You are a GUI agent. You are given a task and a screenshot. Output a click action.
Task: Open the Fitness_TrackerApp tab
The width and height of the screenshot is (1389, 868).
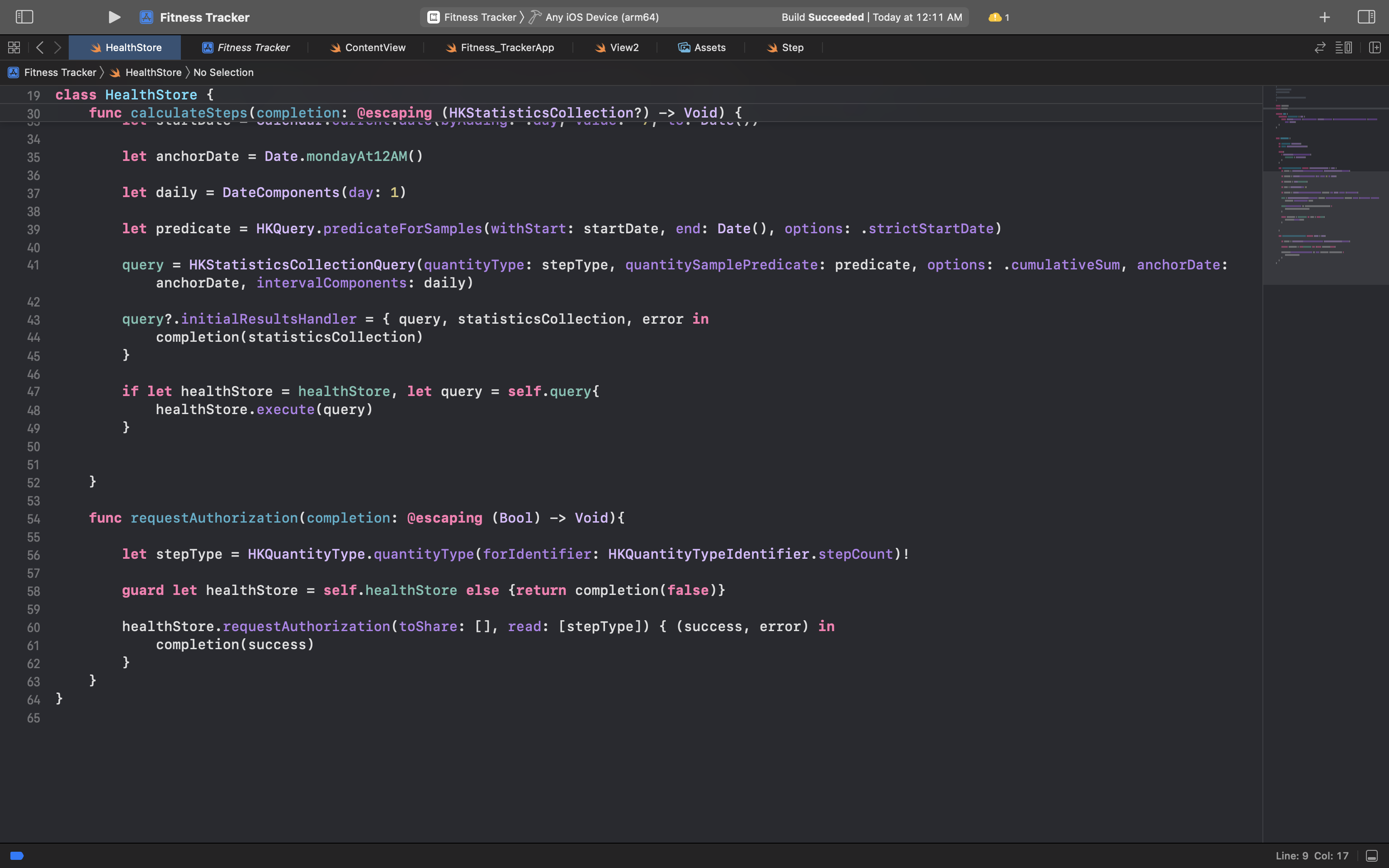point(499,47)
